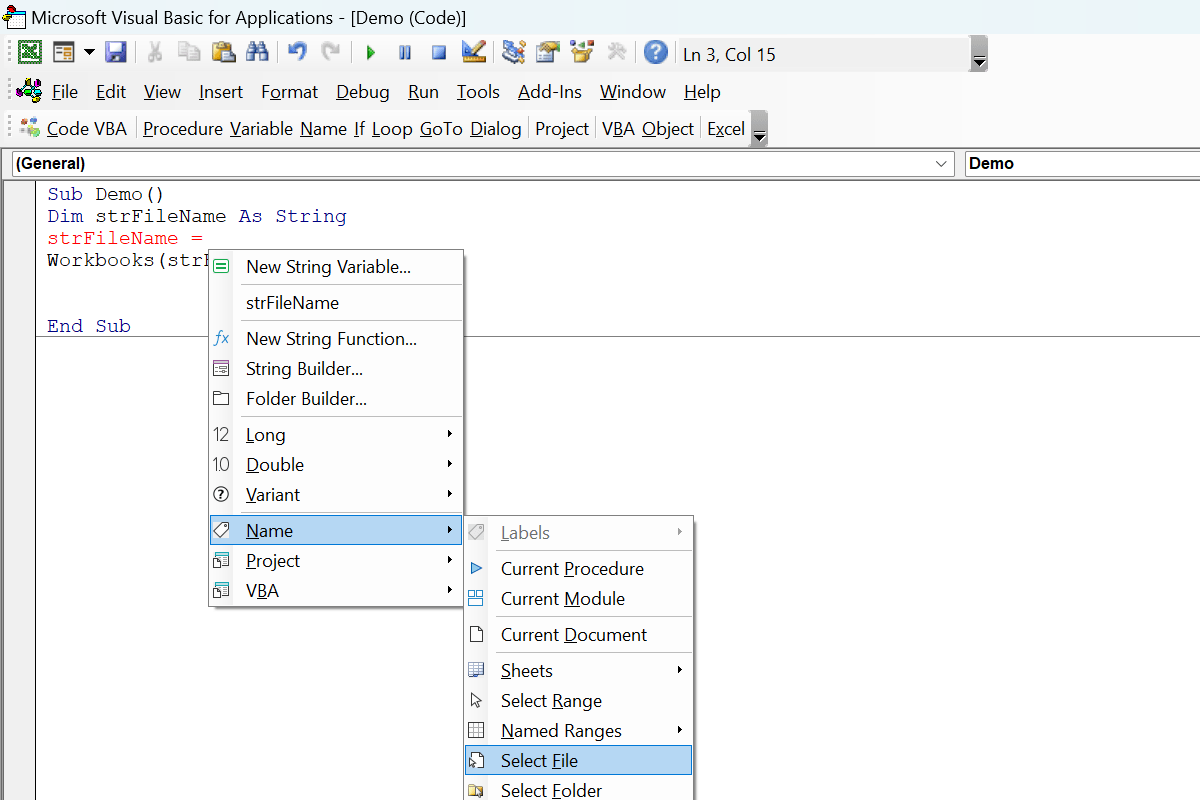
Task: Click the VBA menu bar control icon
Action: pos(30,91)
